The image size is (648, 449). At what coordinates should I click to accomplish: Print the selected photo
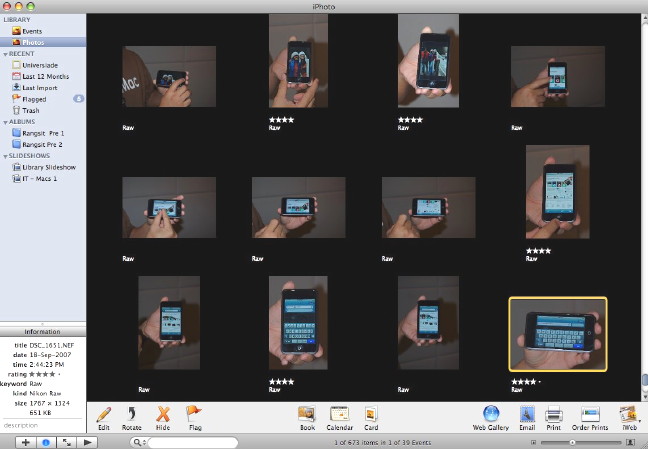(x=553, y=418)
